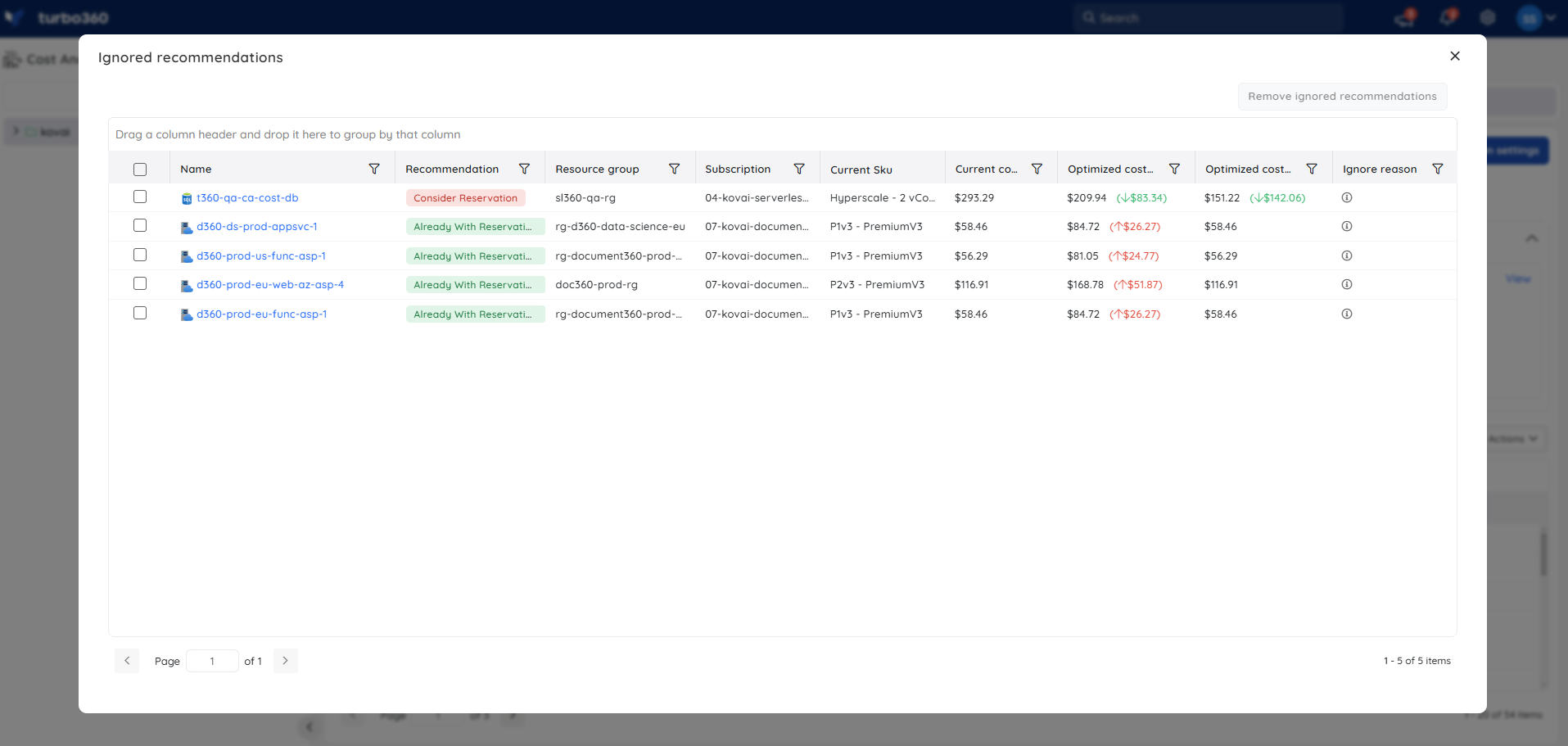Go to the next page of results
Viewport: 1568px width, 746px height.
pyautogui.click(x=285, y=661)
